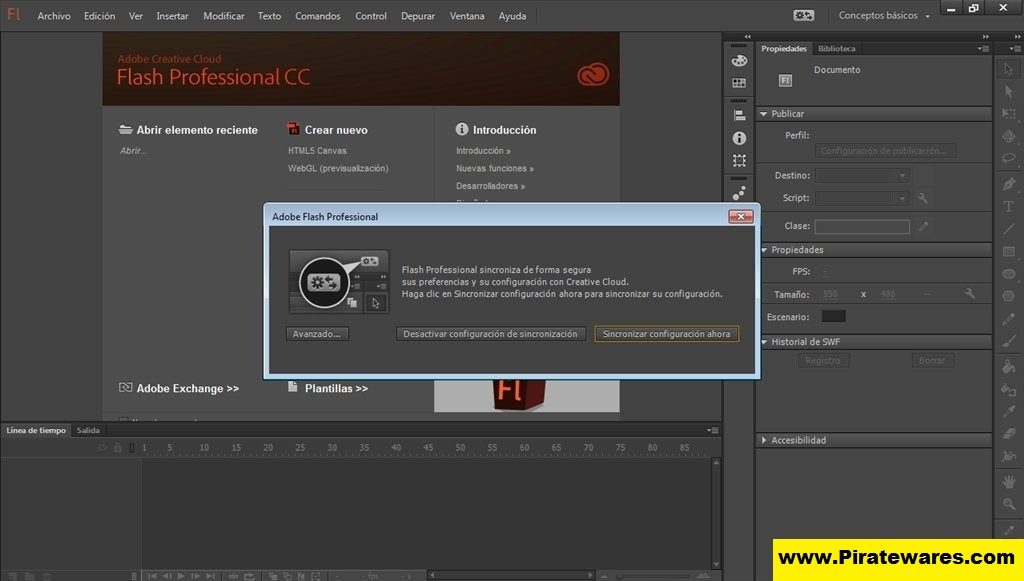
Task: Open the Modificar menu
Action: pos(223,16)
